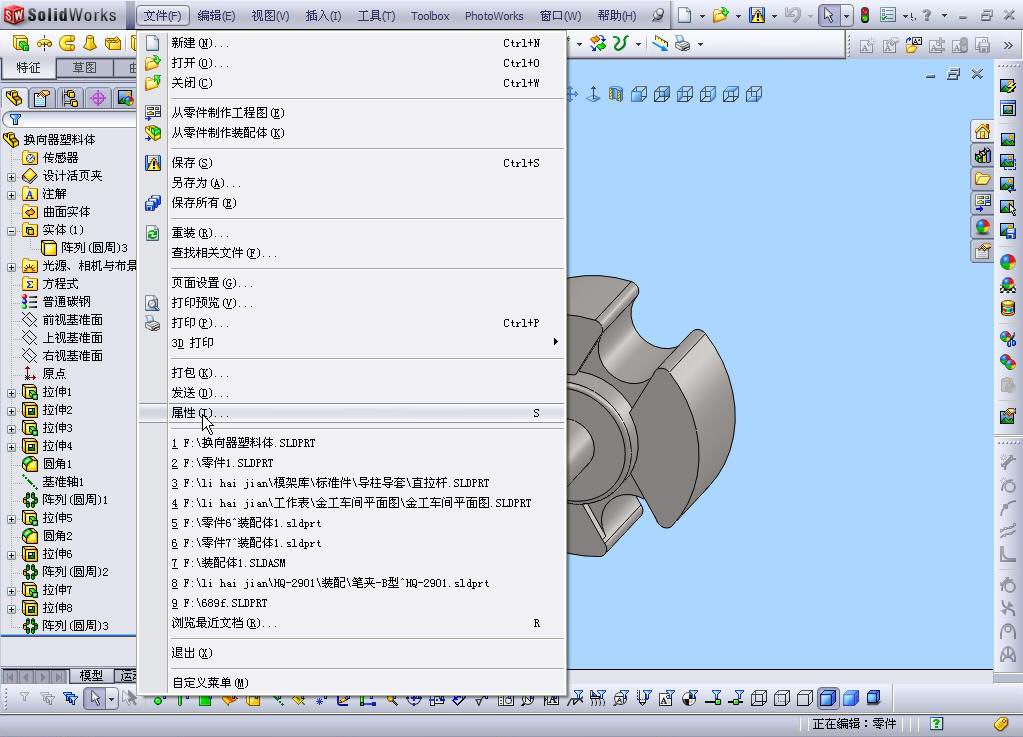The width and height of the screenshot is (1023, 737).
Task: Click the filter icon in tree search
Action: pos(15,119)
